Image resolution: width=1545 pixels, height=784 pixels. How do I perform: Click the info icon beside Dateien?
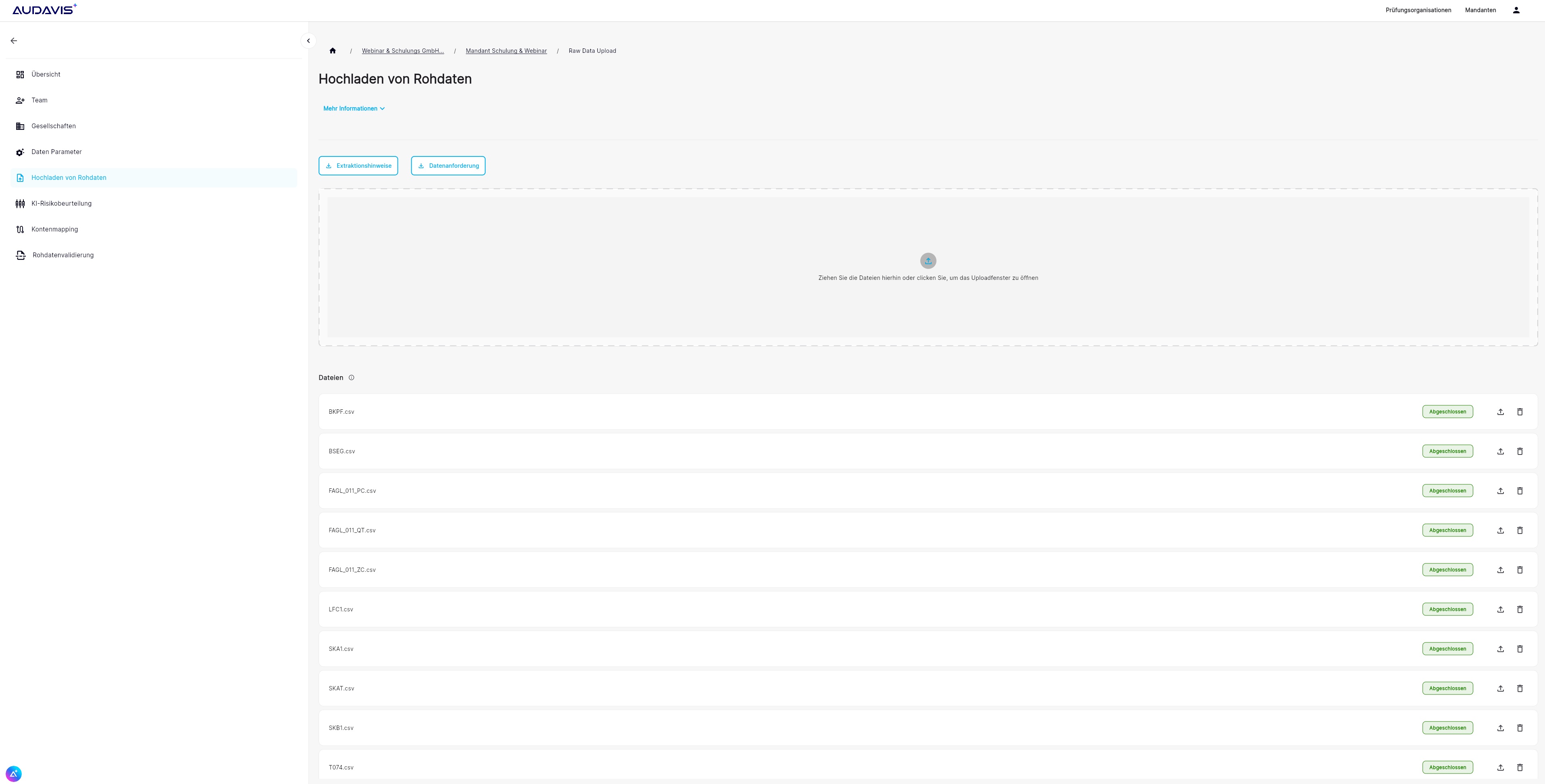click(351, 378)
